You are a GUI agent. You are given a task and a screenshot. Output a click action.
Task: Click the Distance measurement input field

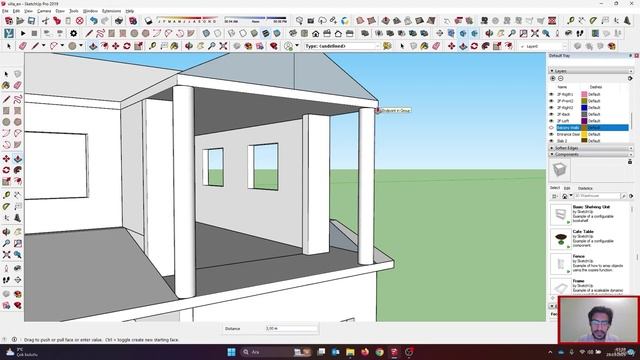pyautogui.click(x=291, y=328)
